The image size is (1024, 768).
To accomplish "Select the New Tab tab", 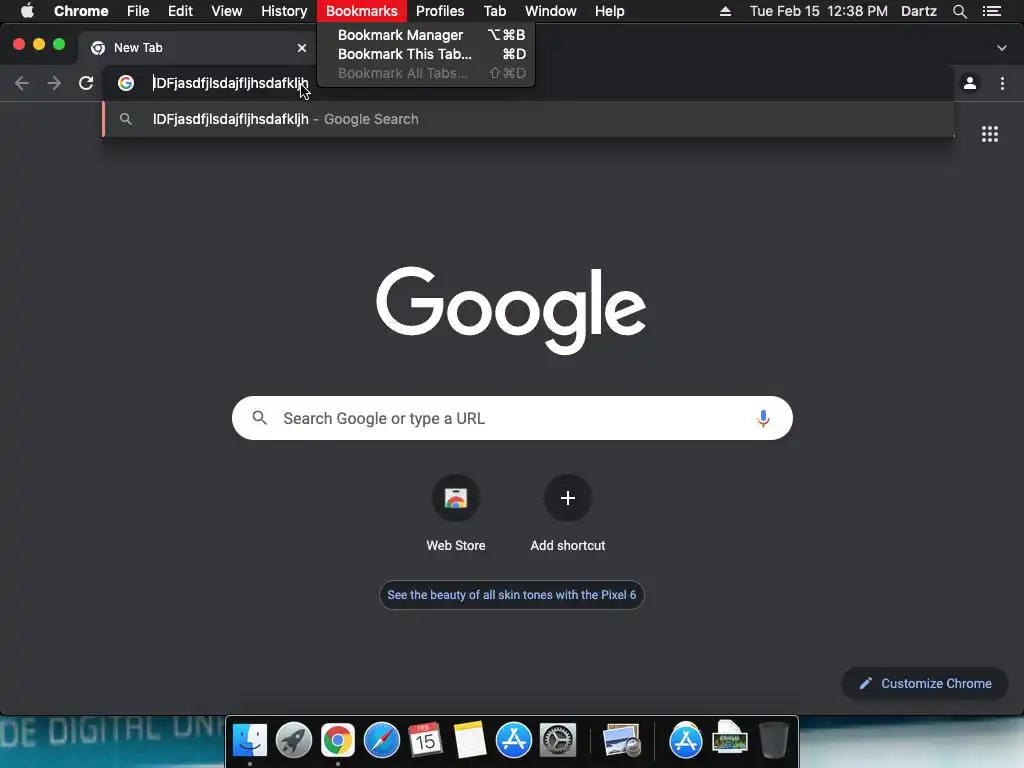I will click(x=196, y=48).
